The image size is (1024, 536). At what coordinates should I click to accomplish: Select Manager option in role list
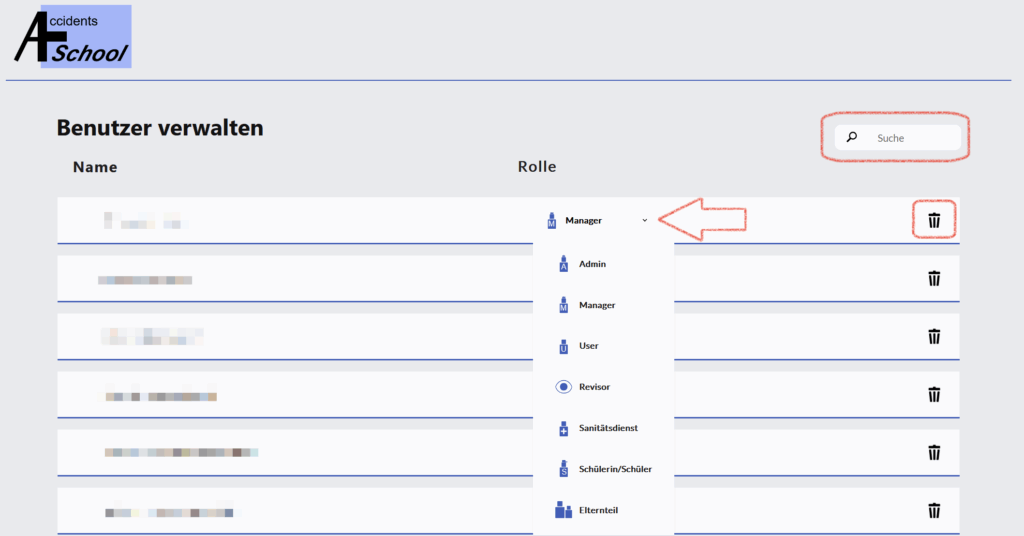(596, 305)
